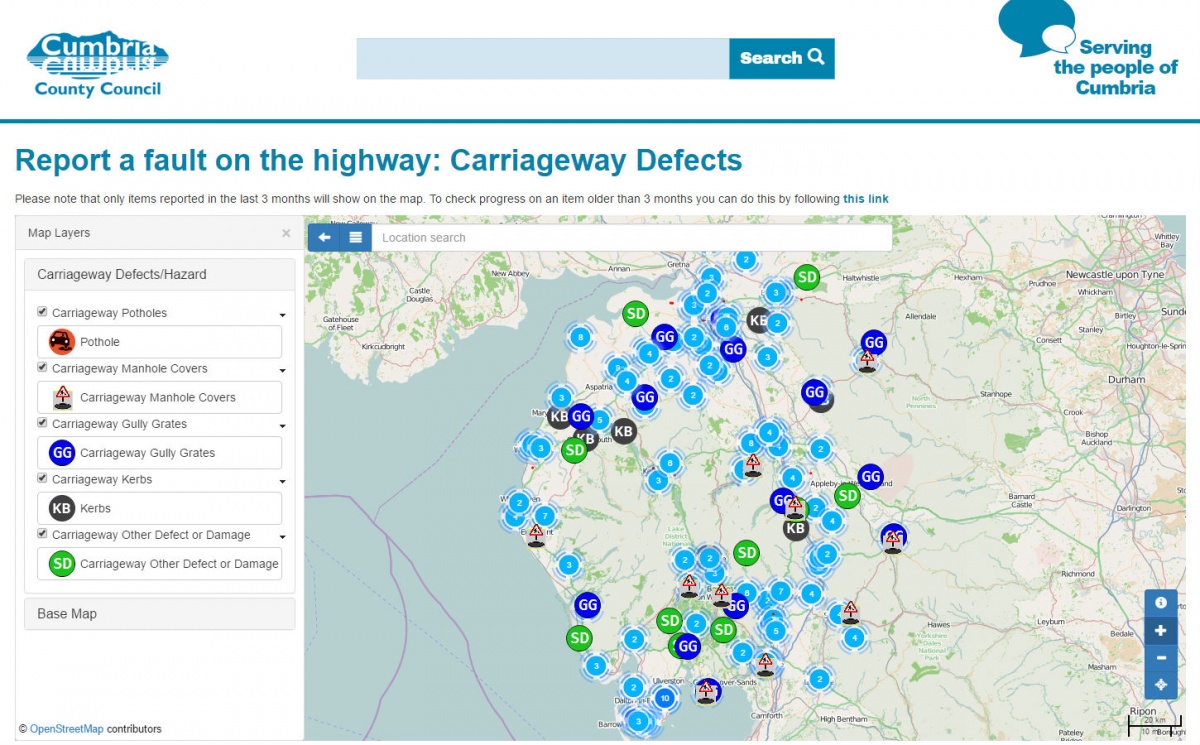
Task: Disable the Carriageway Kerbs layer checkbox
Action: pos(42,479)
